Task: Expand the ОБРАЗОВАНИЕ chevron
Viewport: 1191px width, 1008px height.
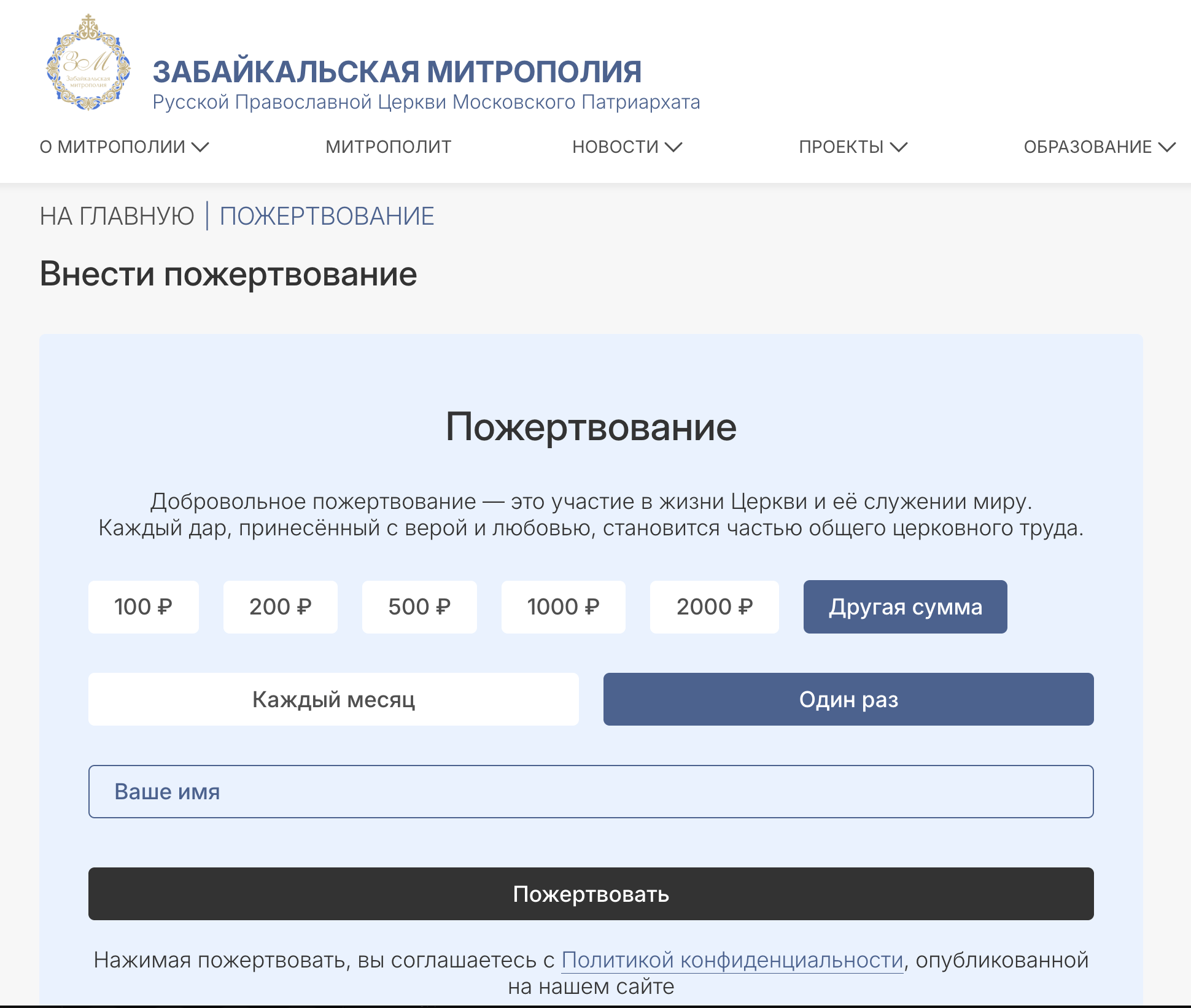Action: point(1166,147)
